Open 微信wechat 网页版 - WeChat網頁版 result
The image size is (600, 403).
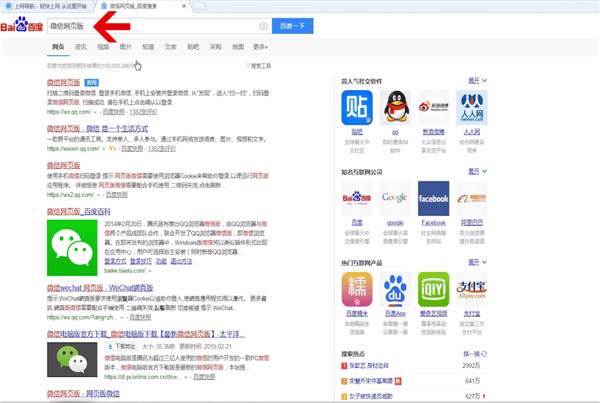pos(100,288)
